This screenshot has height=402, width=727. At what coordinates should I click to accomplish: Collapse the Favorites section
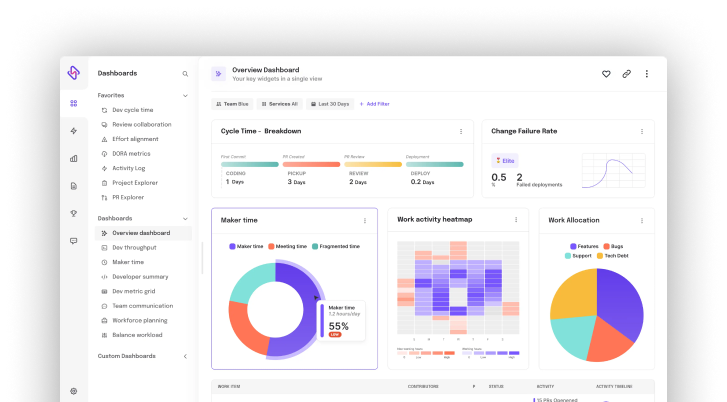tap(185, 96)
